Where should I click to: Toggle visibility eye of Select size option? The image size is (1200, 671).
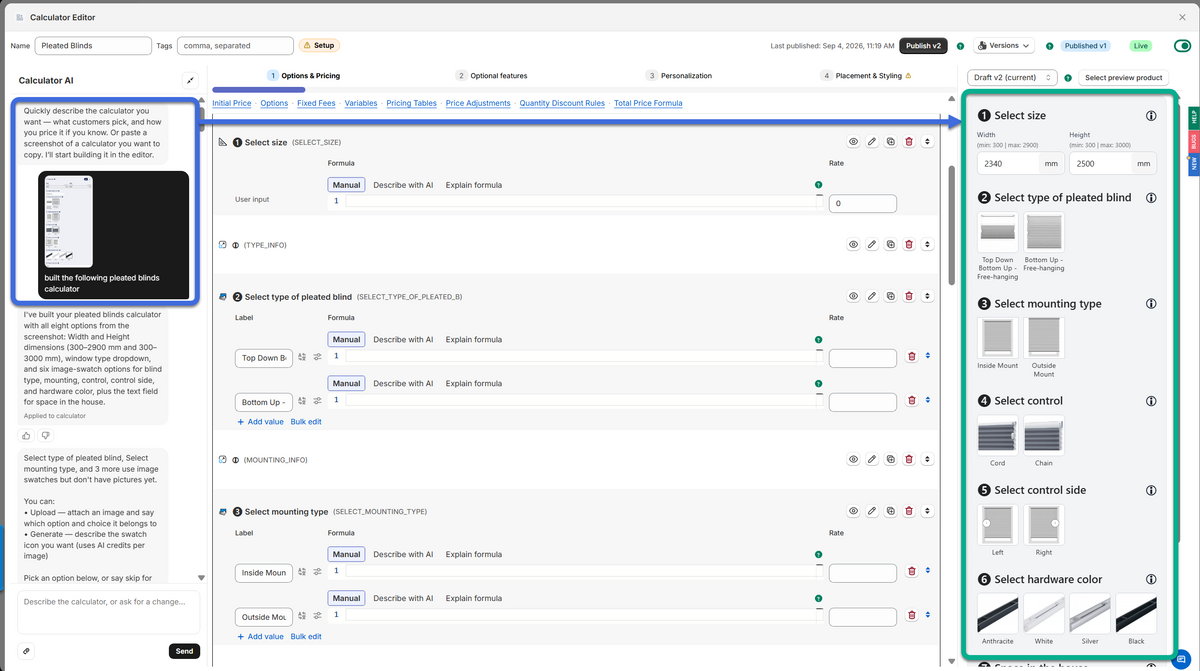pyautogui.click(x=854, y=142)
